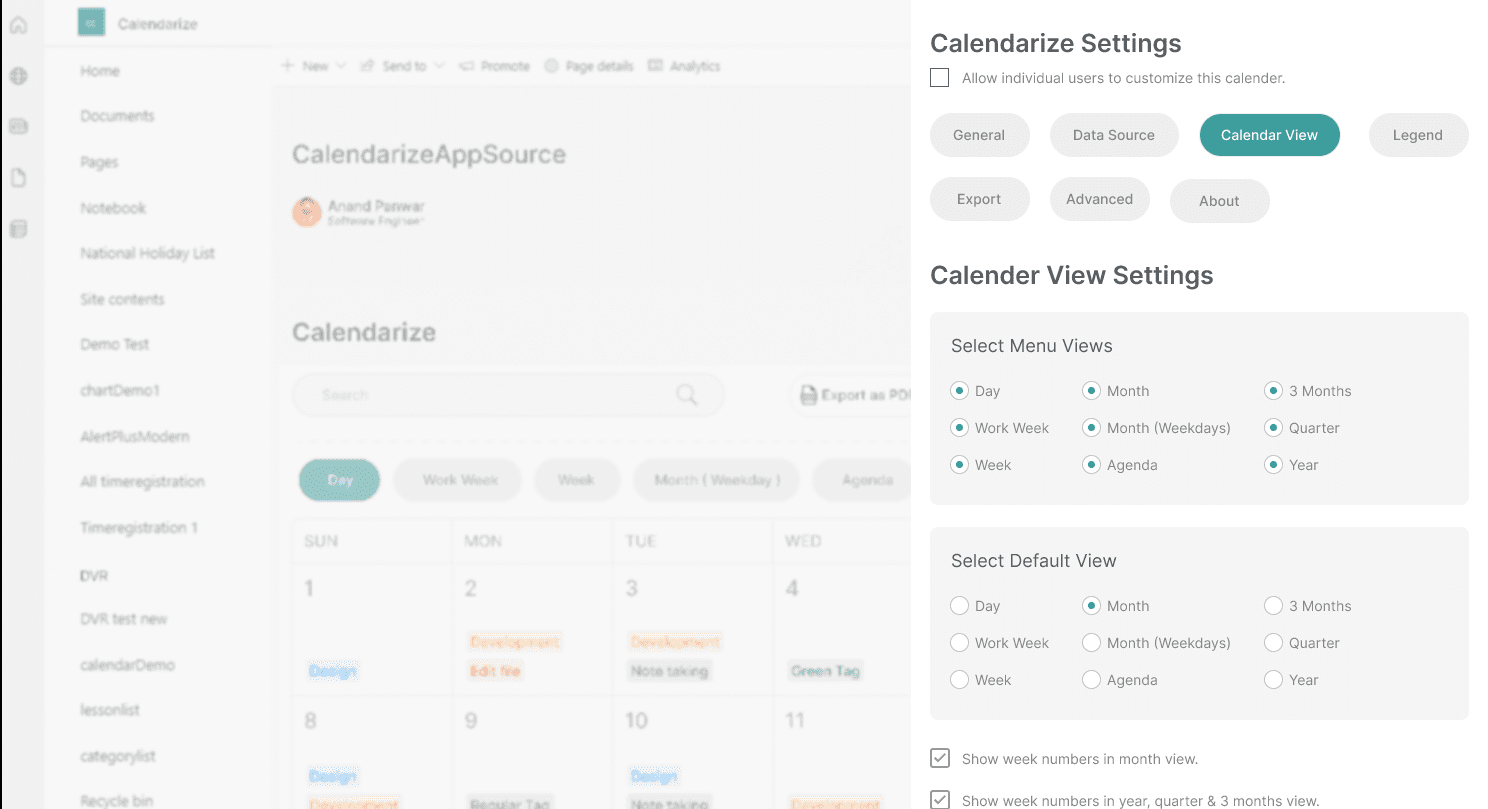
Task: Open the Send to dropdown chevron
Action: tap(439, 66)
